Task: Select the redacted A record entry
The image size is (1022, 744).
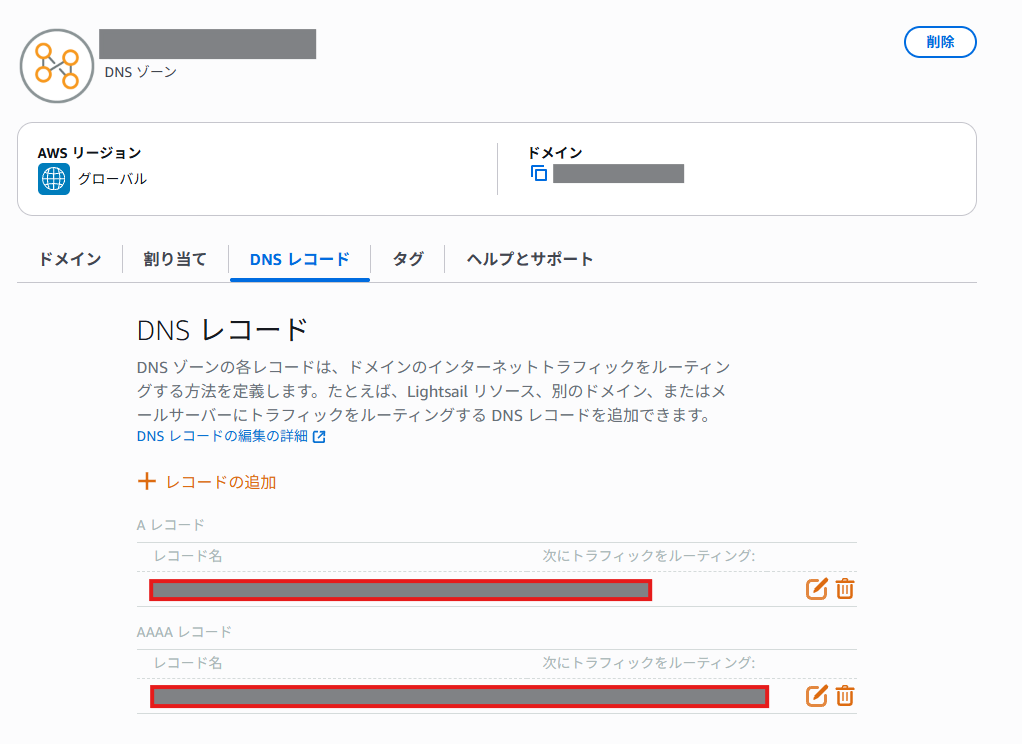Action: 400,590
